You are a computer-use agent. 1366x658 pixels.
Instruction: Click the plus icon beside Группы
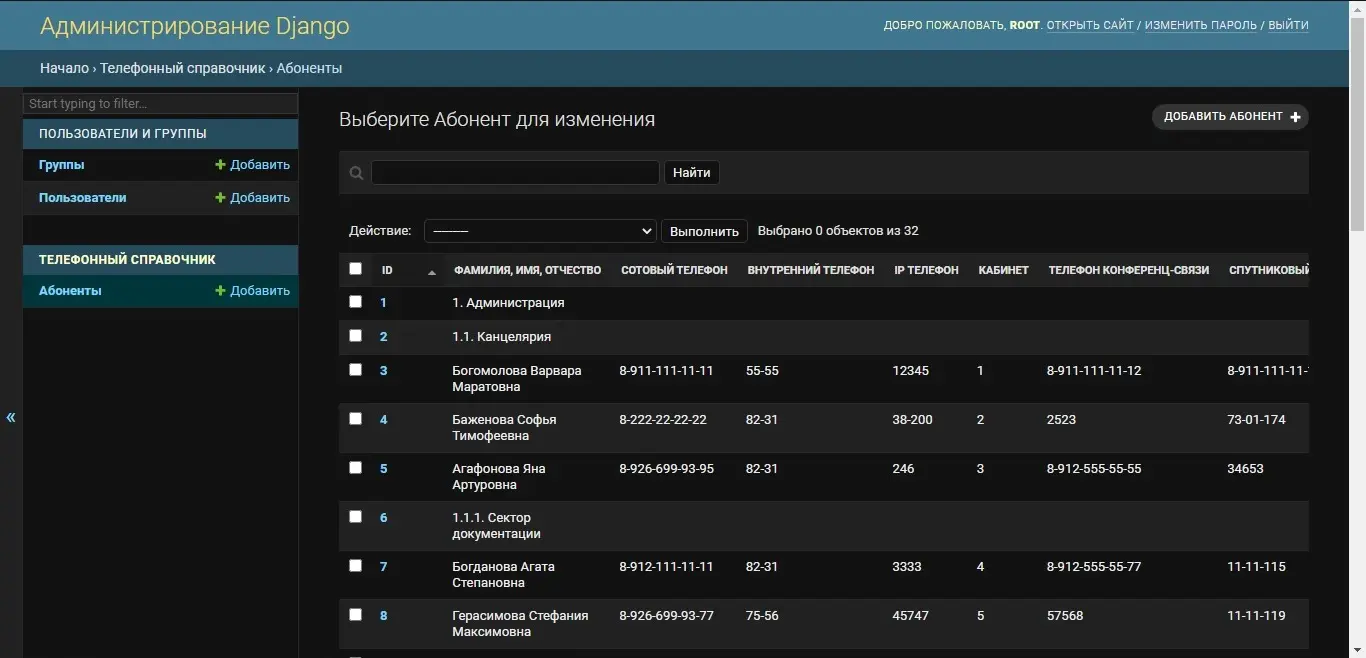tap(221, 165)
